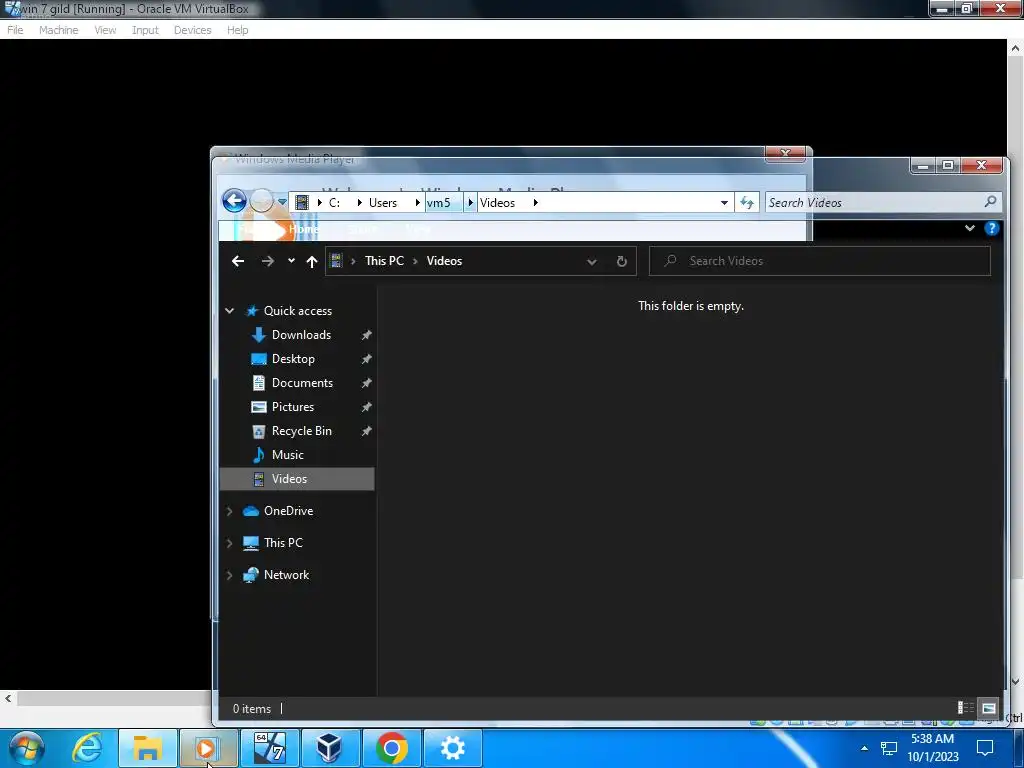Open Documents in Quick access

click(302, 383)
